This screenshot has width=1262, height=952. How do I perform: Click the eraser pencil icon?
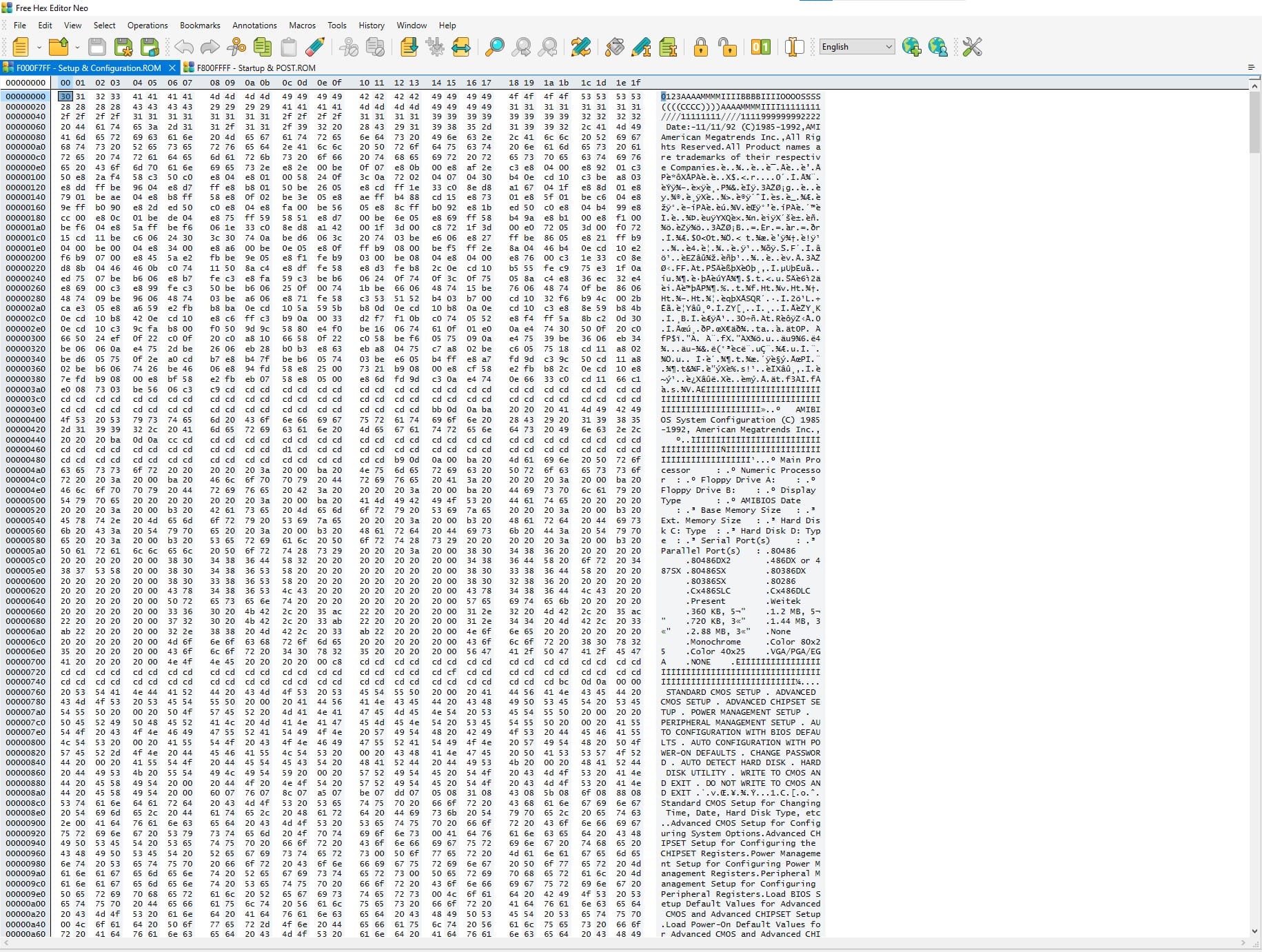pos(315,47)
